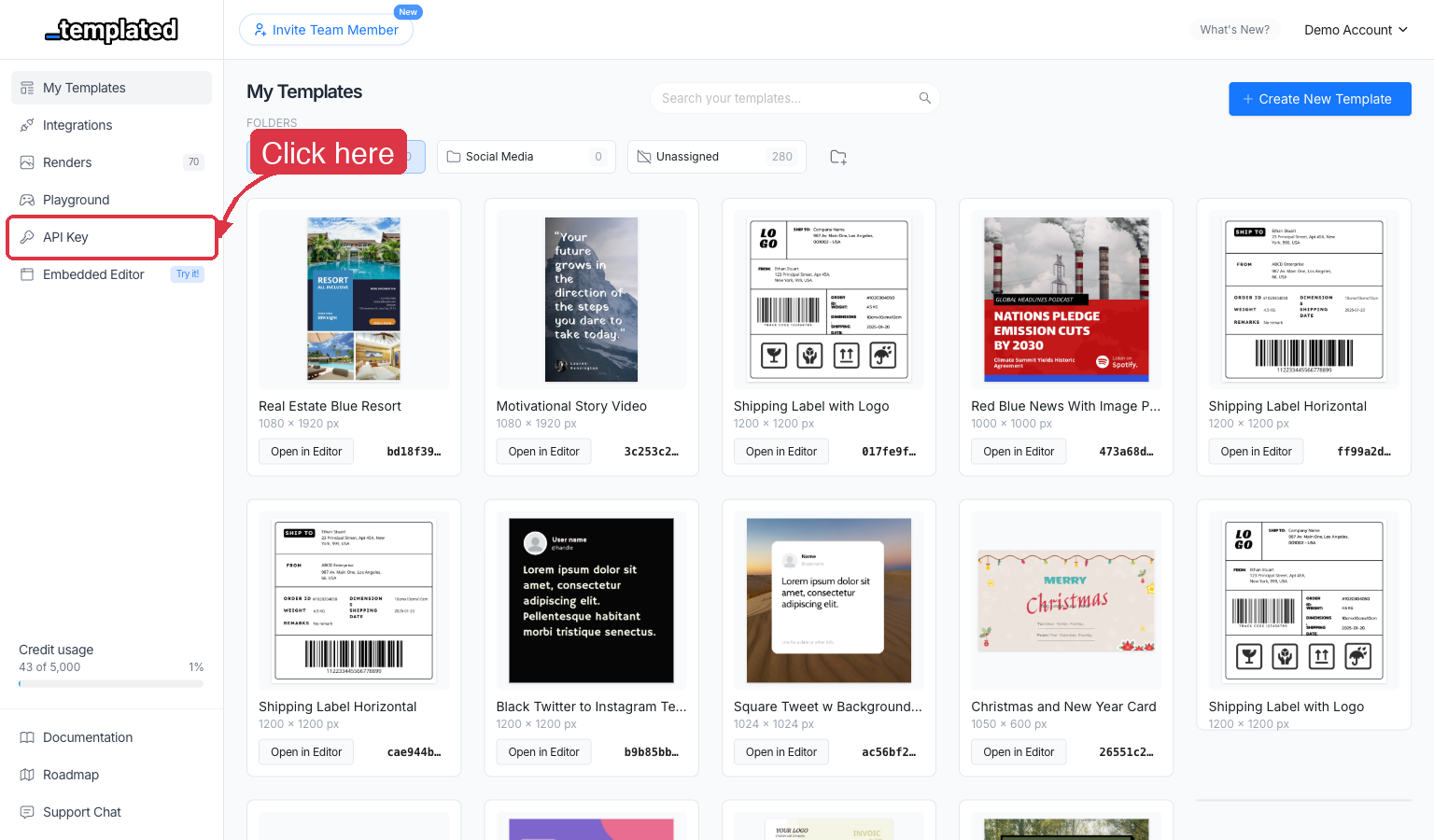1434x840 pixels.
Task: Click the search magnifier icon
Action: [x=924, y=98]
